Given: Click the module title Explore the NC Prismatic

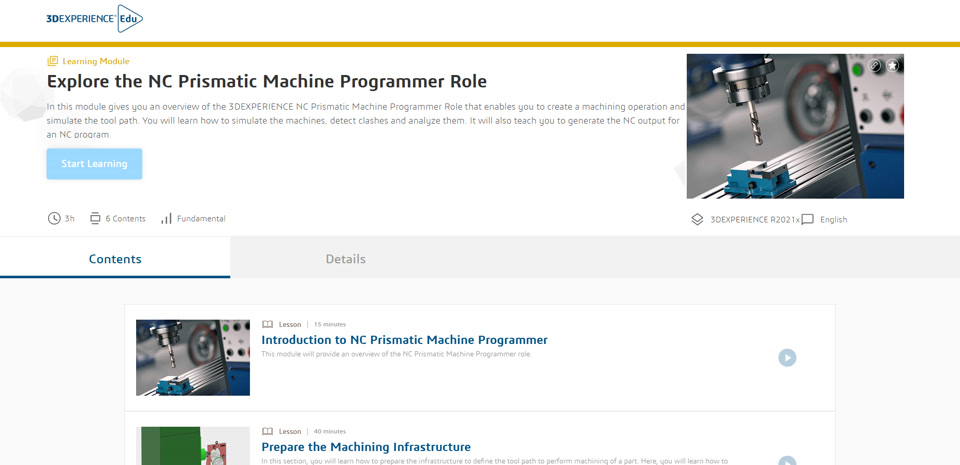Looking at the screenshot, I should point(267,81).
